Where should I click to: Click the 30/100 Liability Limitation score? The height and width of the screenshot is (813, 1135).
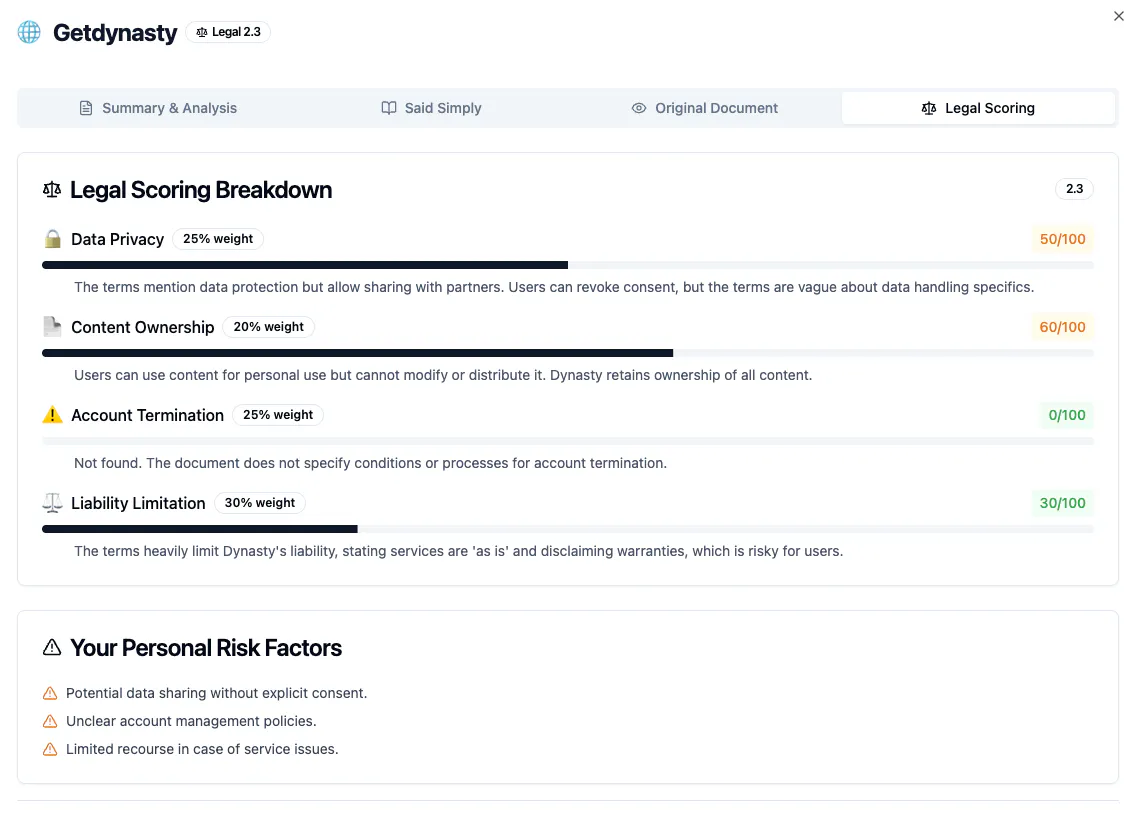click(x=1062, y=502)
